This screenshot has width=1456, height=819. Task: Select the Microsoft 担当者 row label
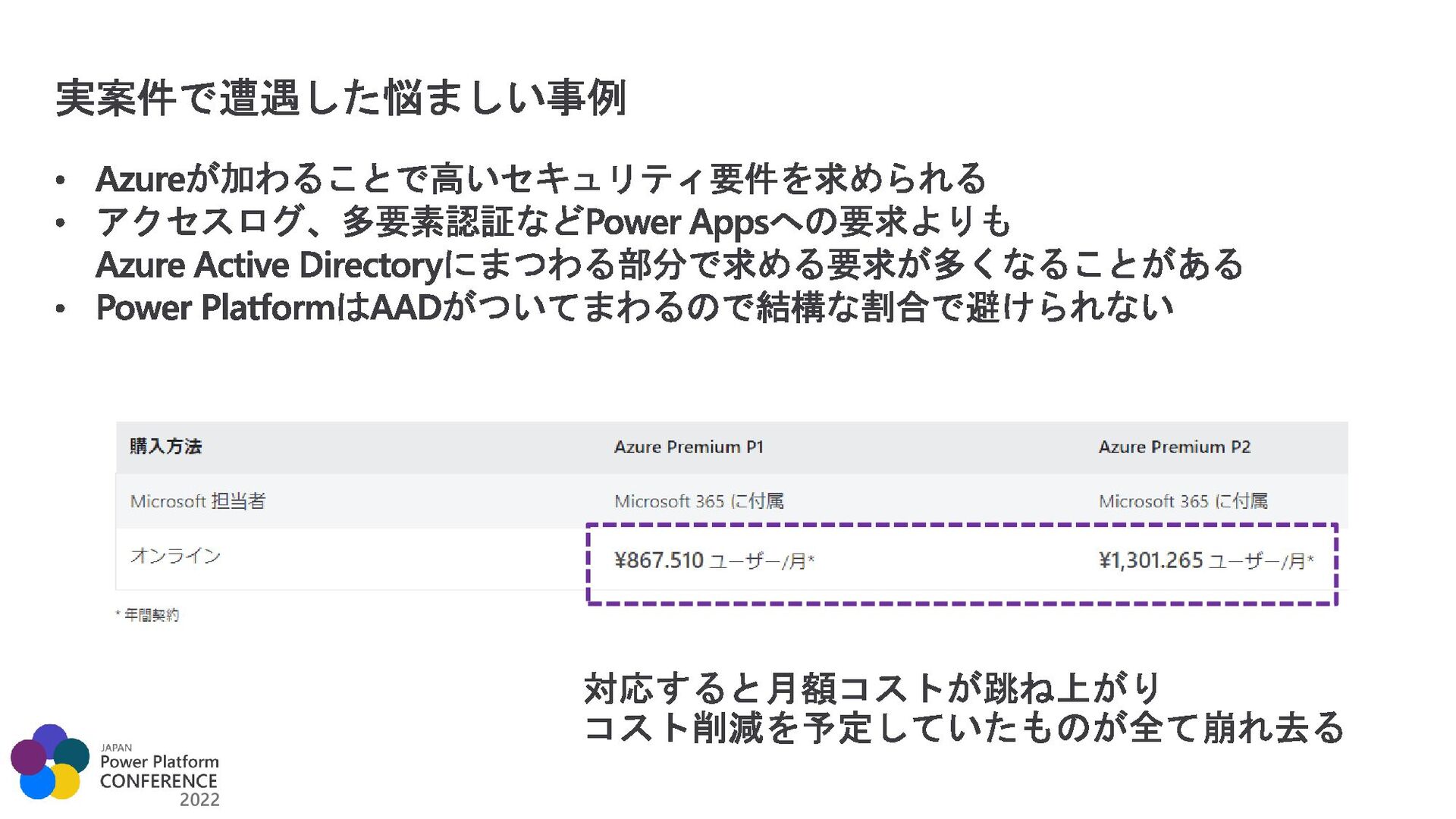point(197,501)
